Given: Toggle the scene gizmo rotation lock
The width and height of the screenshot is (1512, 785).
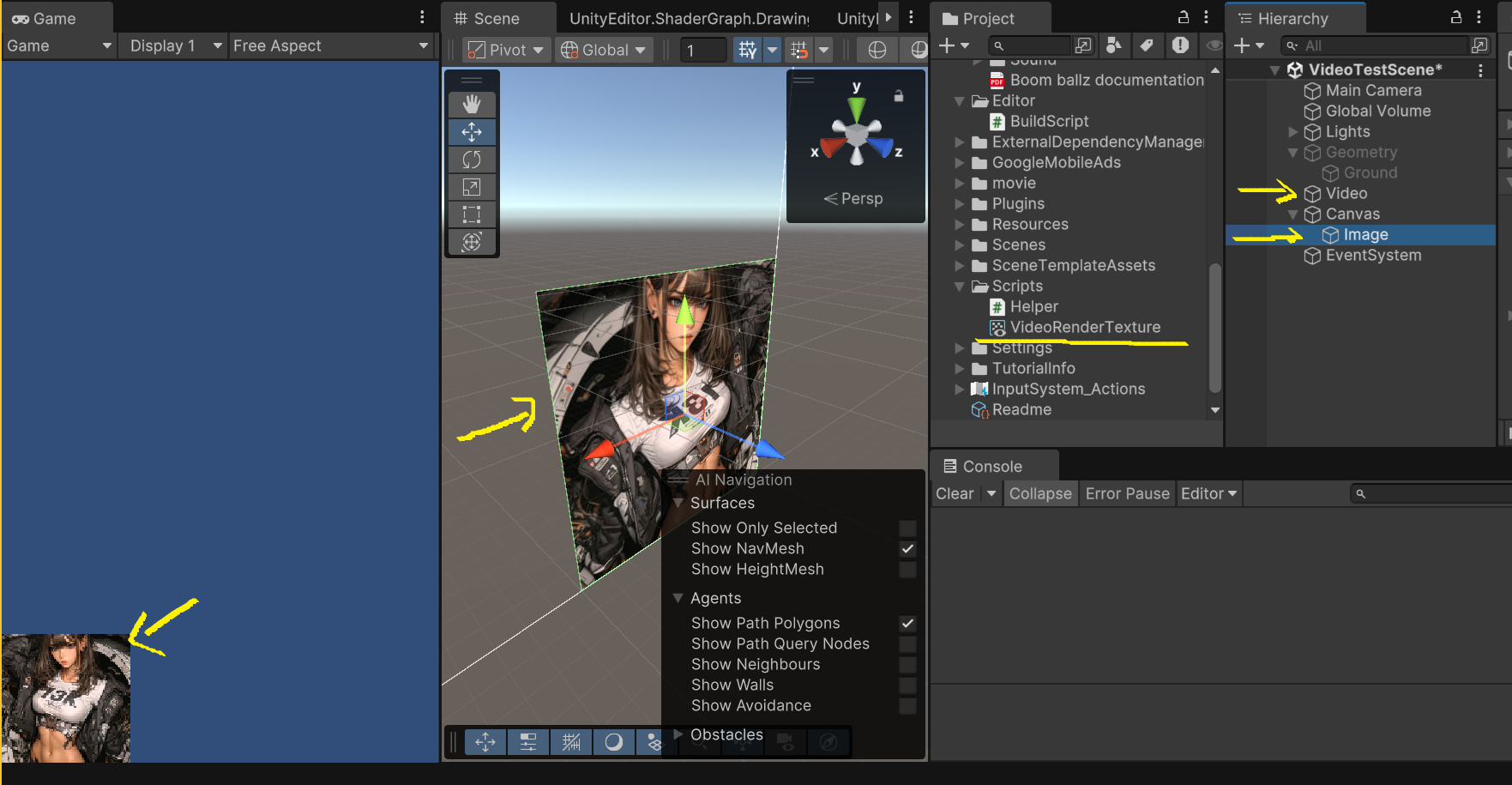Looking at the screenshot, I should (899, 96).
